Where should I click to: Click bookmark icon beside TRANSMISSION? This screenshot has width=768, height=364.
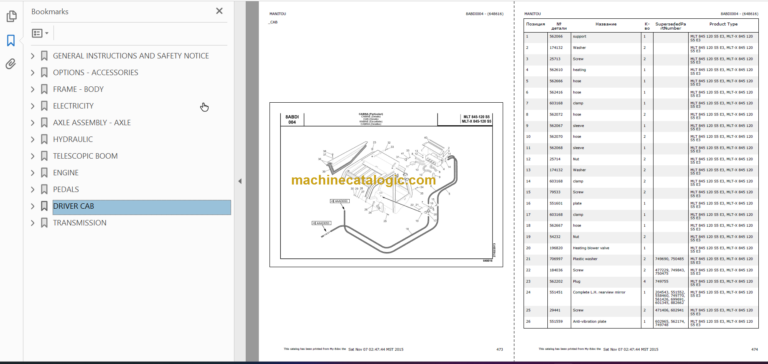coord(44,223)
